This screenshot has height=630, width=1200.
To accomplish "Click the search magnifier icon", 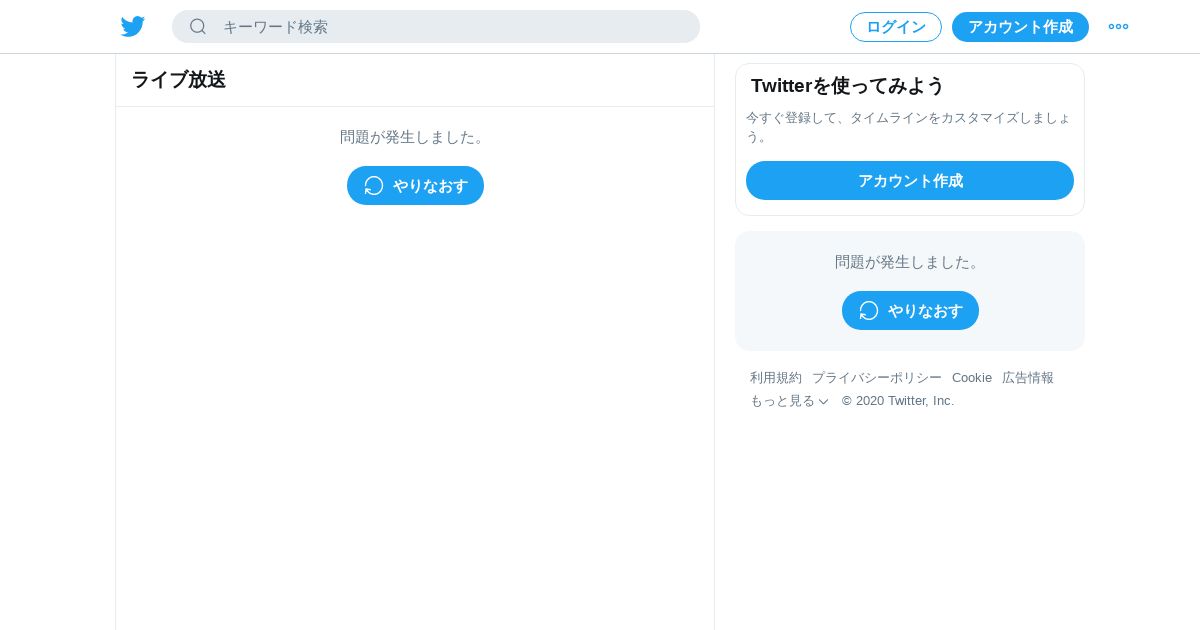I will (198, 27).
